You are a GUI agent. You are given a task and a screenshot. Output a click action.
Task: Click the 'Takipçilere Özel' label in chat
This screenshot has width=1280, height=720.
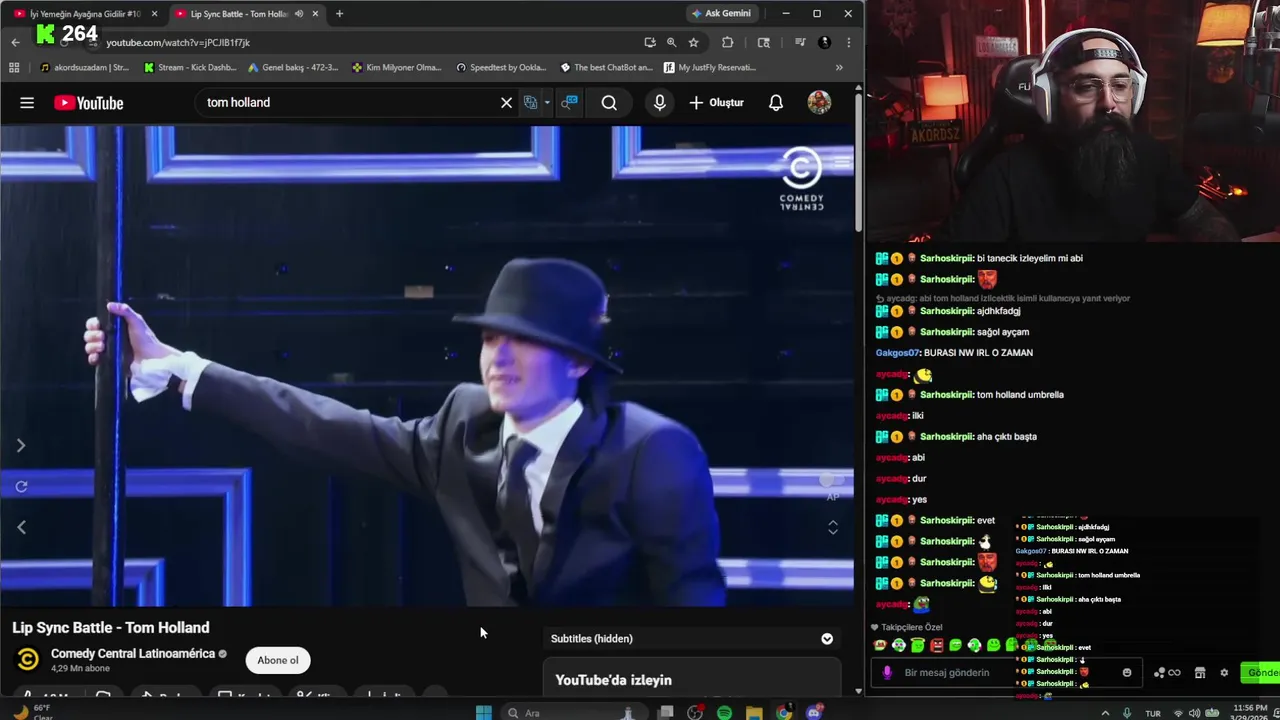911,627
